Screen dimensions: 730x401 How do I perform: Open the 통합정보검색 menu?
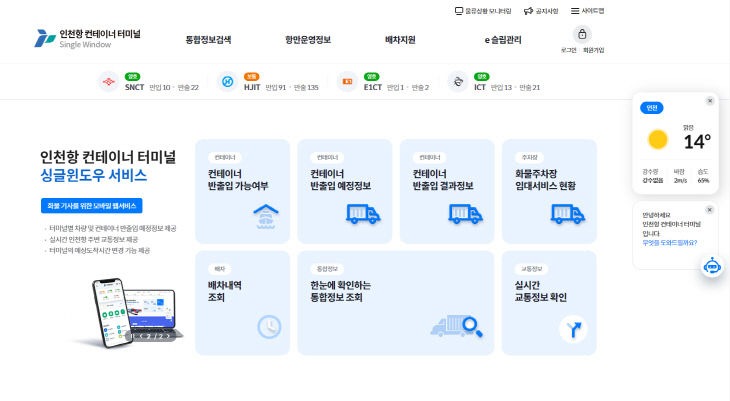(208, 40)
